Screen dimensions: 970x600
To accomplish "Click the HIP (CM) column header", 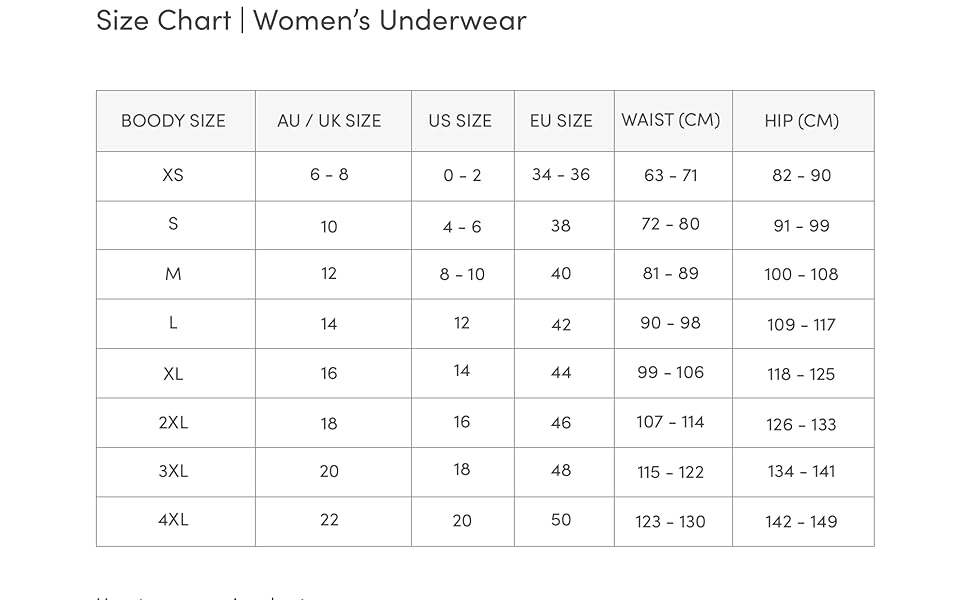I will click(801, 121).
